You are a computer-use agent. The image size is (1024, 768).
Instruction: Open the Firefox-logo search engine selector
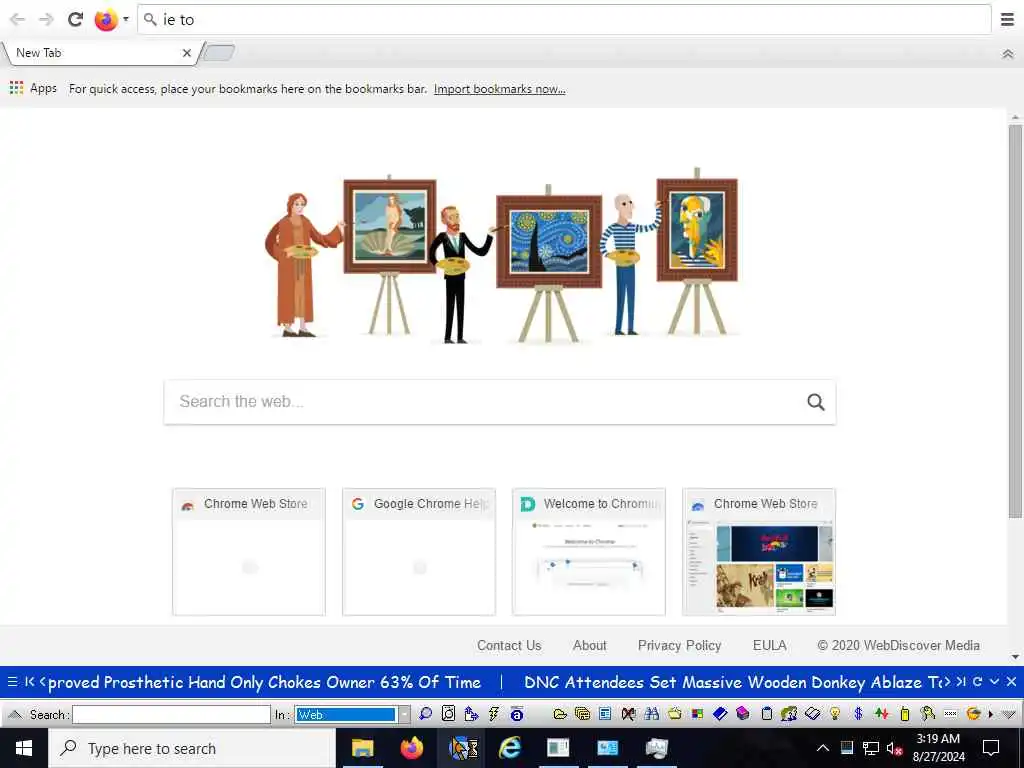111,20
